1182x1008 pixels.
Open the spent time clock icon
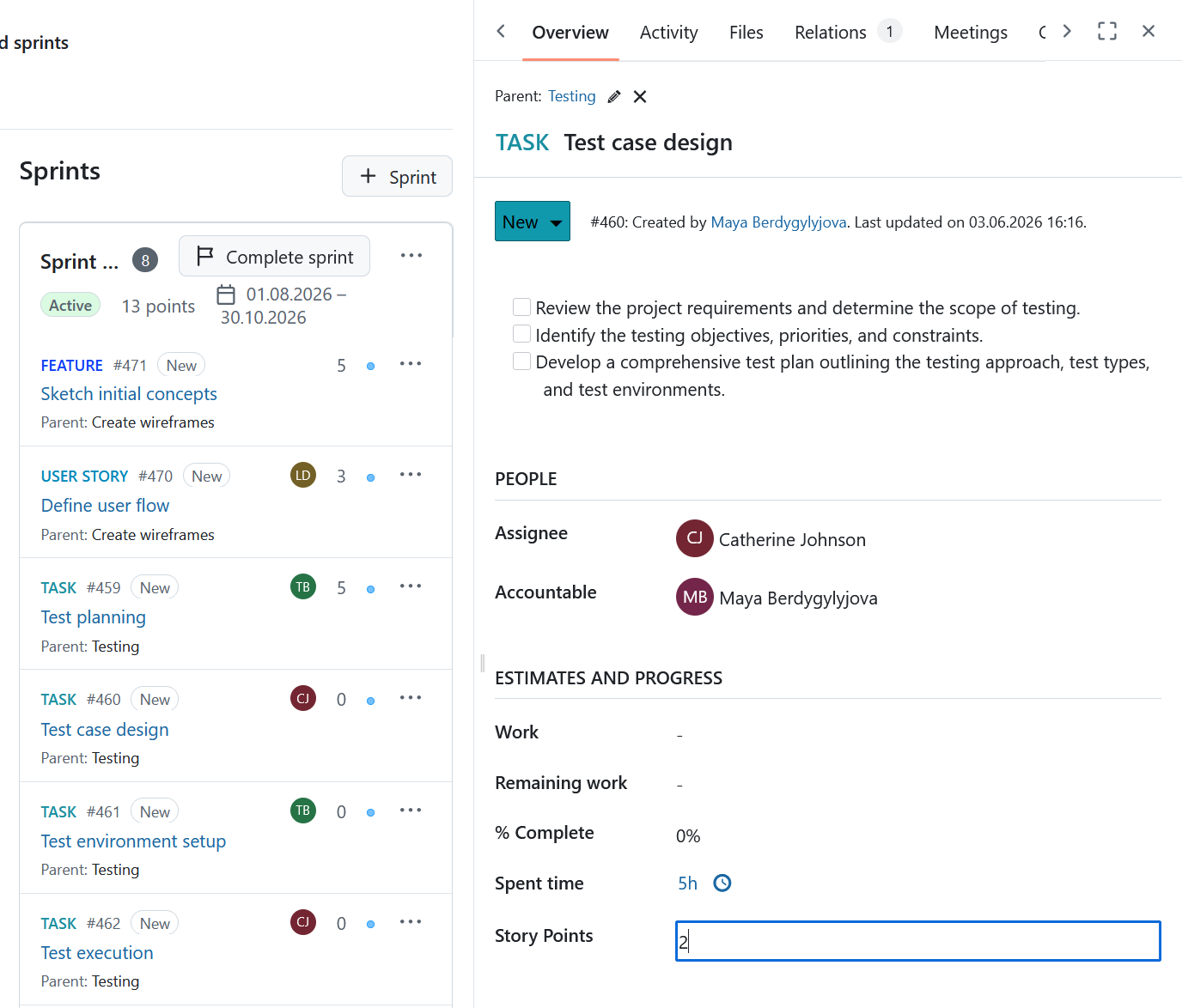722,884
